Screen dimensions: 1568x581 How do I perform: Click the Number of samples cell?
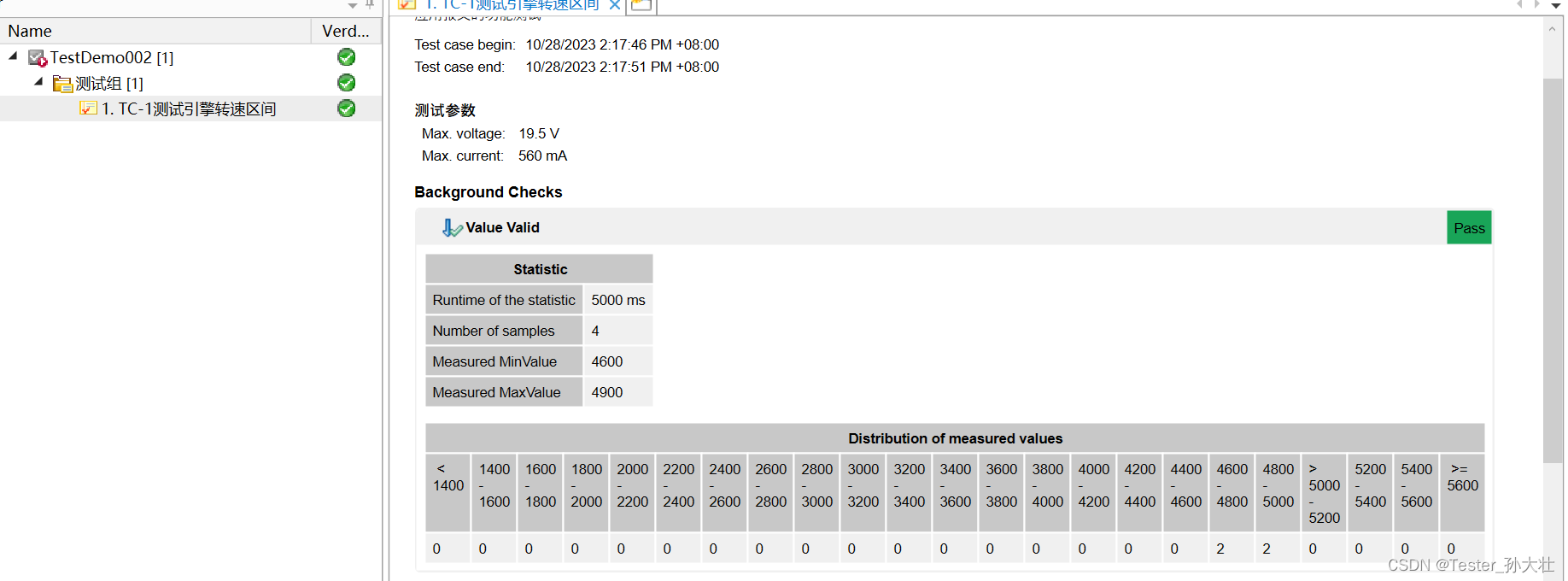(x=504, y=331)
